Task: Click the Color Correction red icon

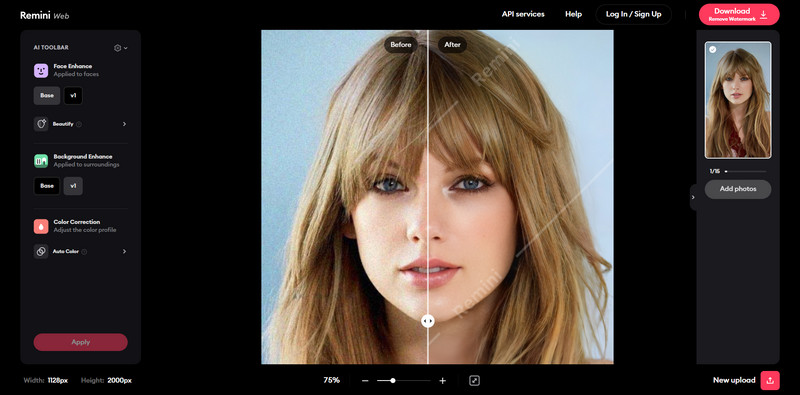Action: click(x=41, y=226)
